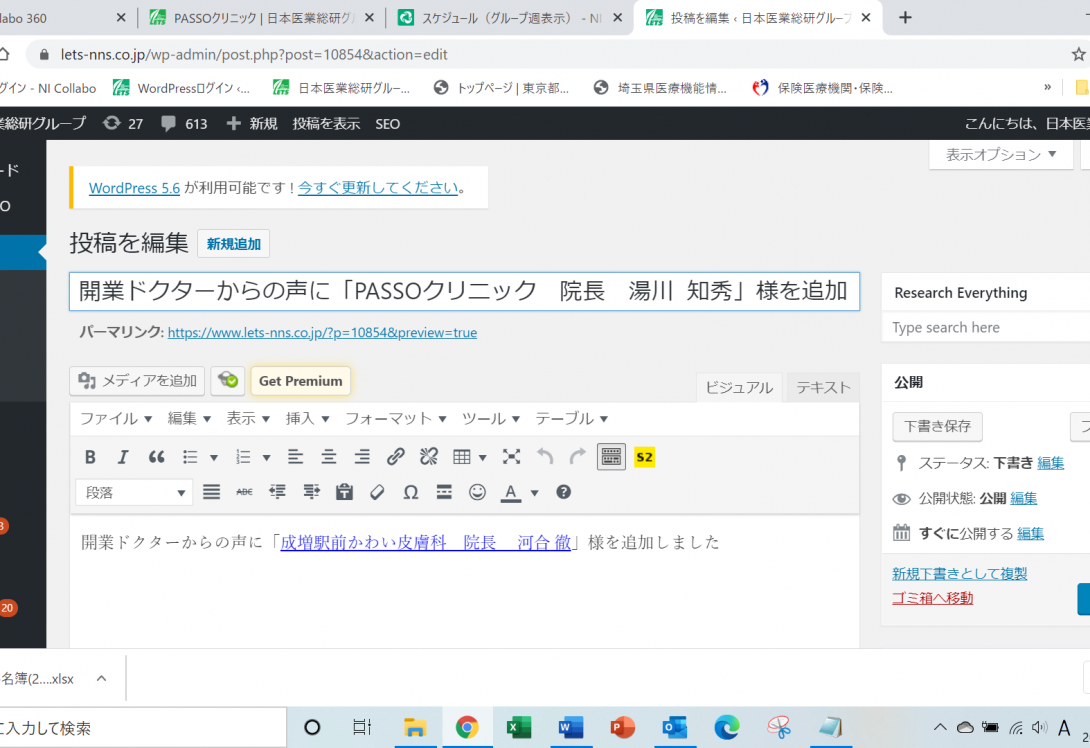Switch to the テキスト editor tab
Viewport: 1090px width, 748px height.
click(x=823, y=387)
